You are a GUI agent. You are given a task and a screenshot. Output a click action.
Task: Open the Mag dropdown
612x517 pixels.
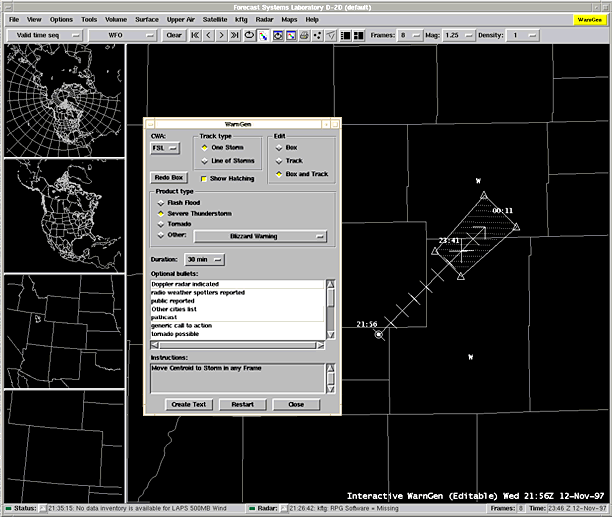459,36
